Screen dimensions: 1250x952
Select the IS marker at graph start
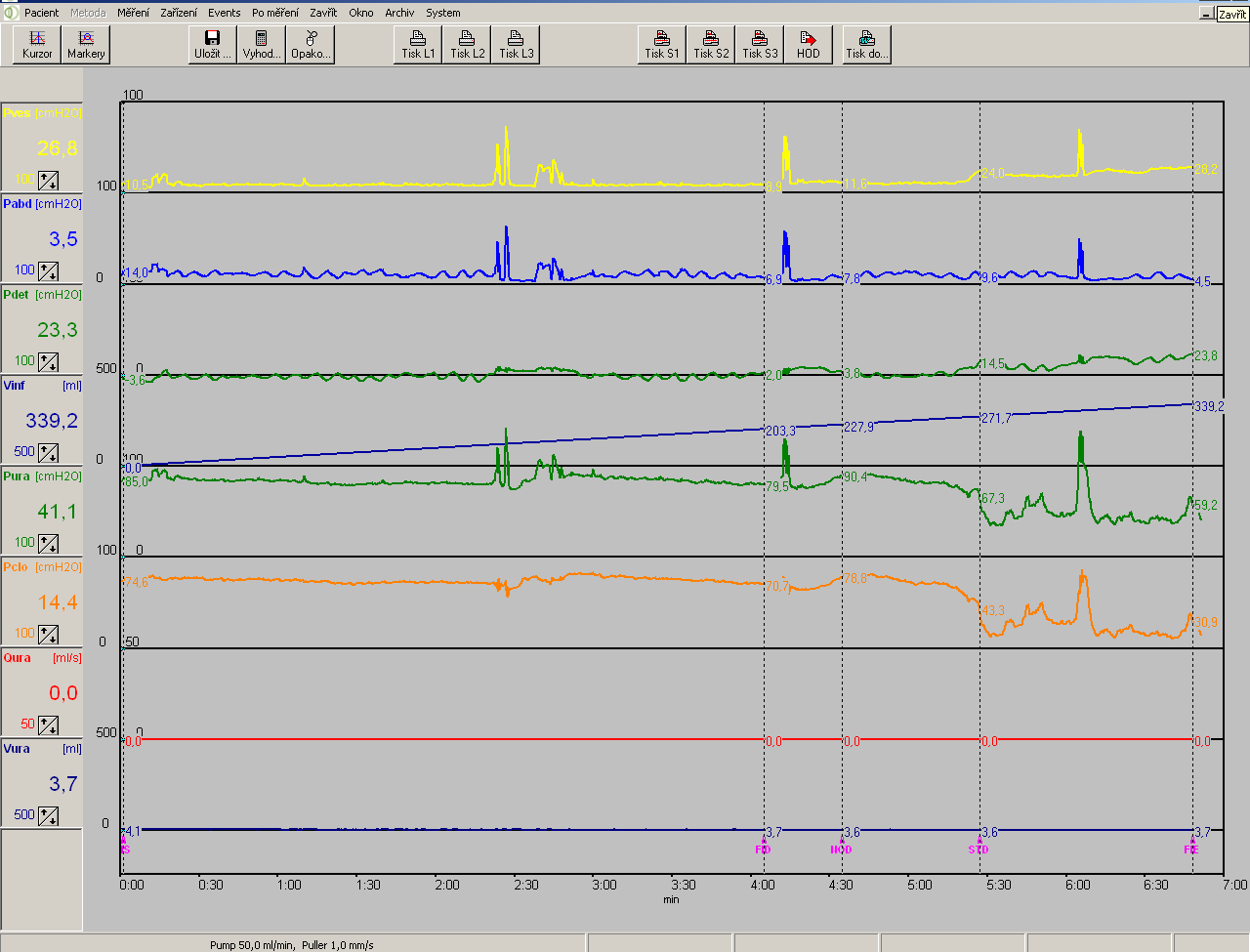click(124, 847)
